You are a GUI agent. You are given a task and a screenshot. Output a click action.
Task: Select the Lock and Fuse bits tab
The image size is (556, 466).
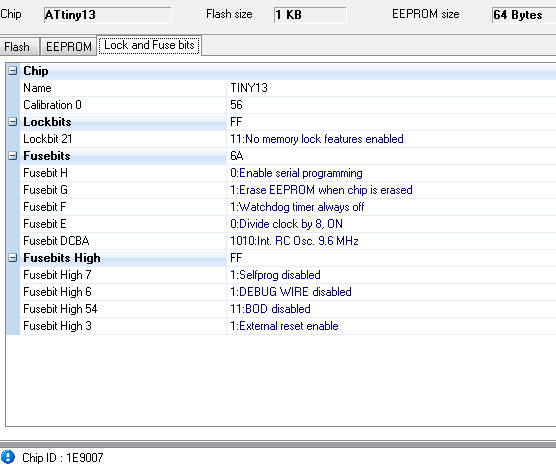(149, 45)
